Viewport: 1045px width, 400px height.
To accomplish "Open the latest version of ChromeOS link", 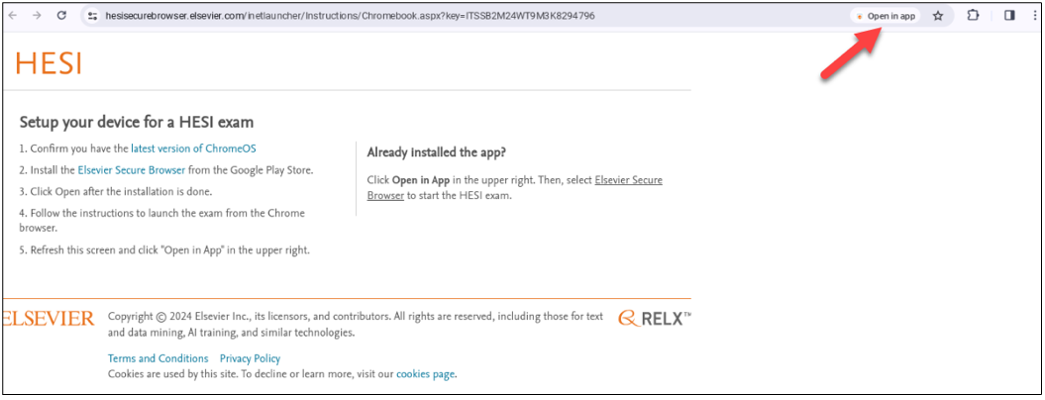I will [x=193, y=149].
